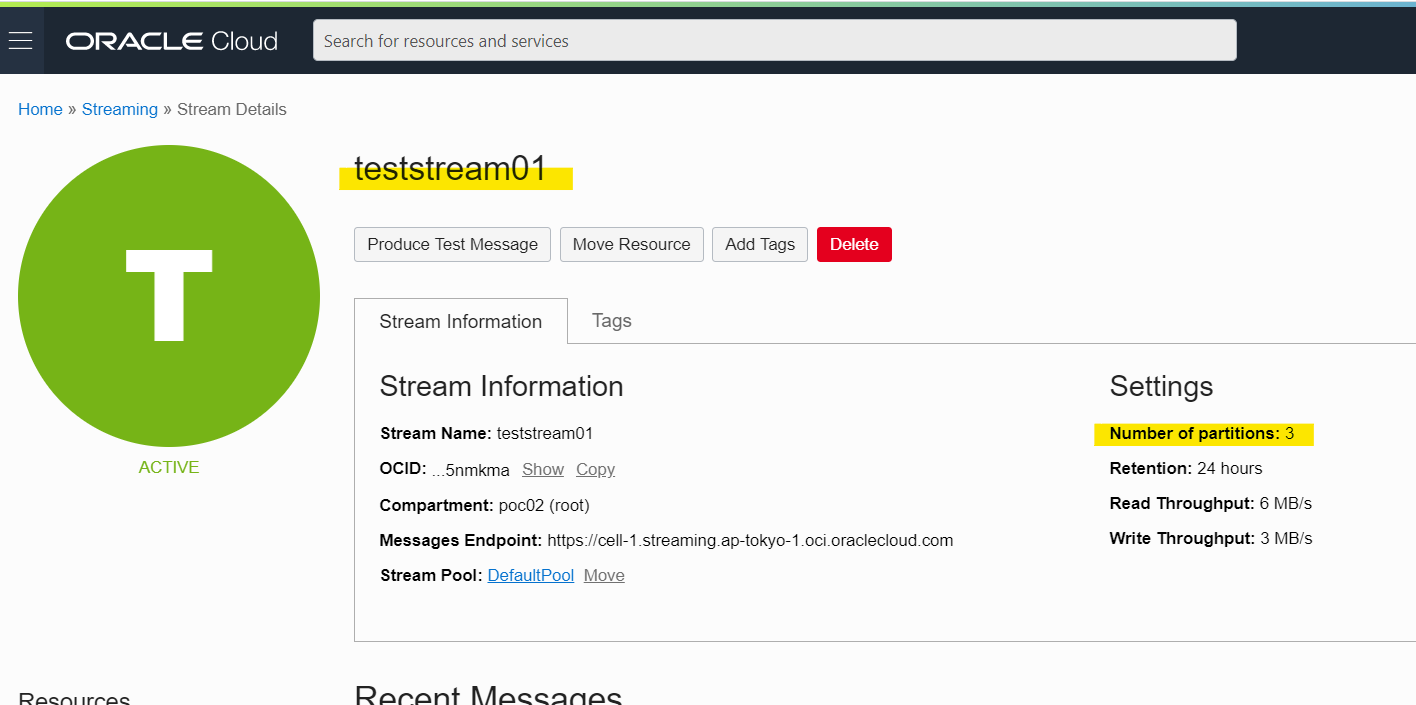Viewport: 1416px width, 705px height.
Task: Go to Home breadcrumb link
Action: click(40, 109)
